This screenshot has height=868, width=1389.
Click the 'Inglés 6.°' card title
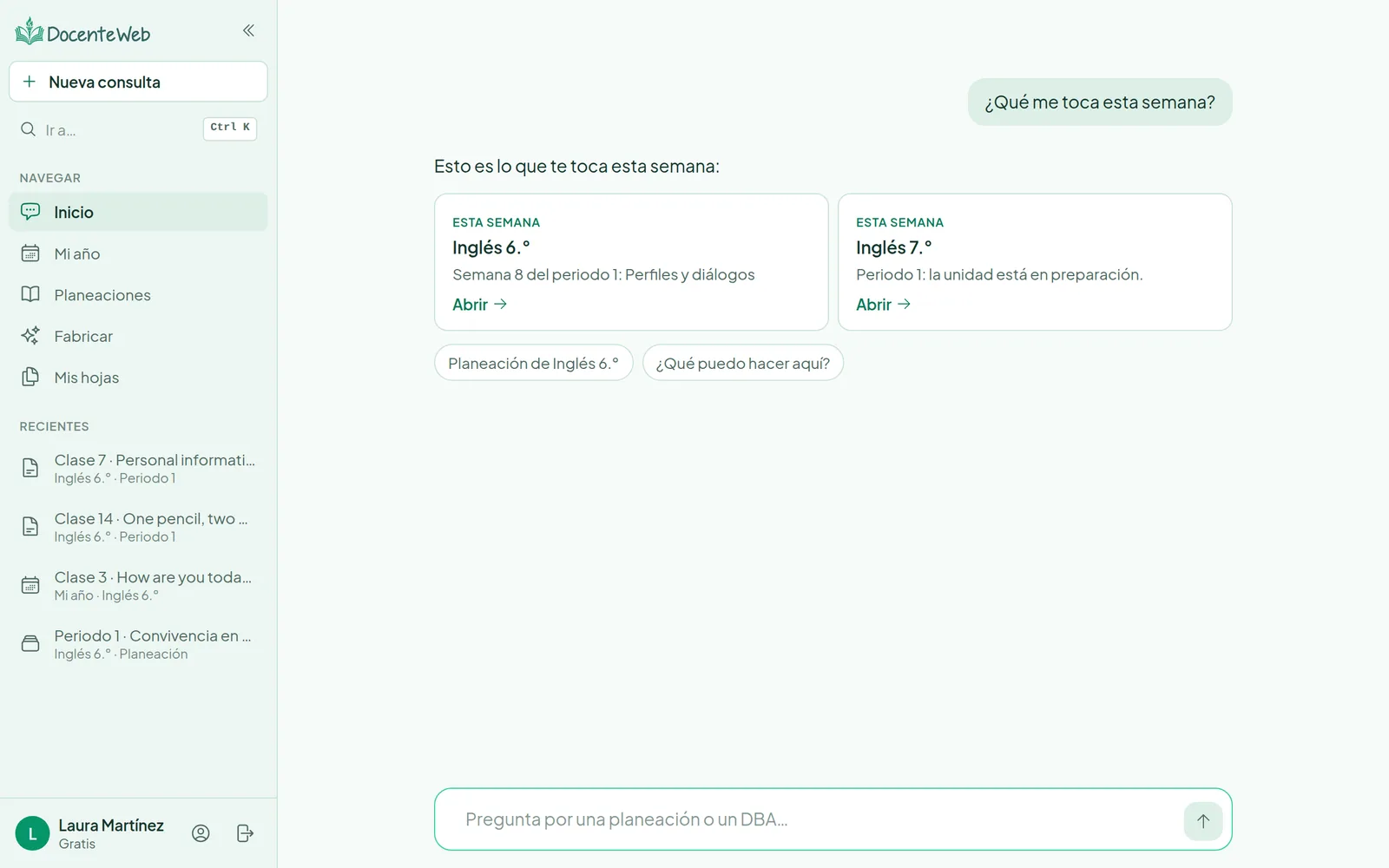click(x=491, y=247)
